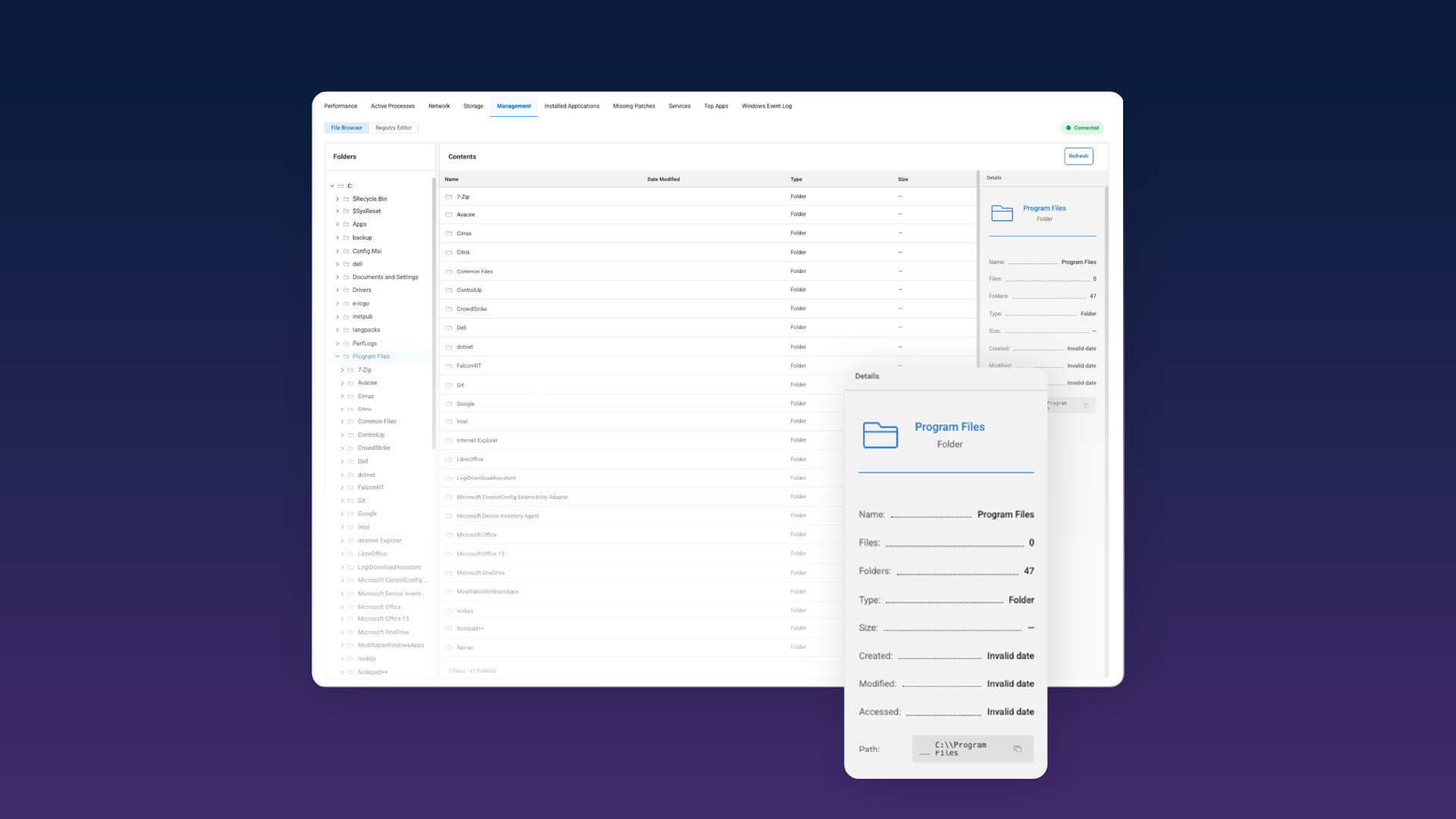Click the 7-Zip folder icon in Contents
Viewport: 1456px width, 819px height.
449,196
